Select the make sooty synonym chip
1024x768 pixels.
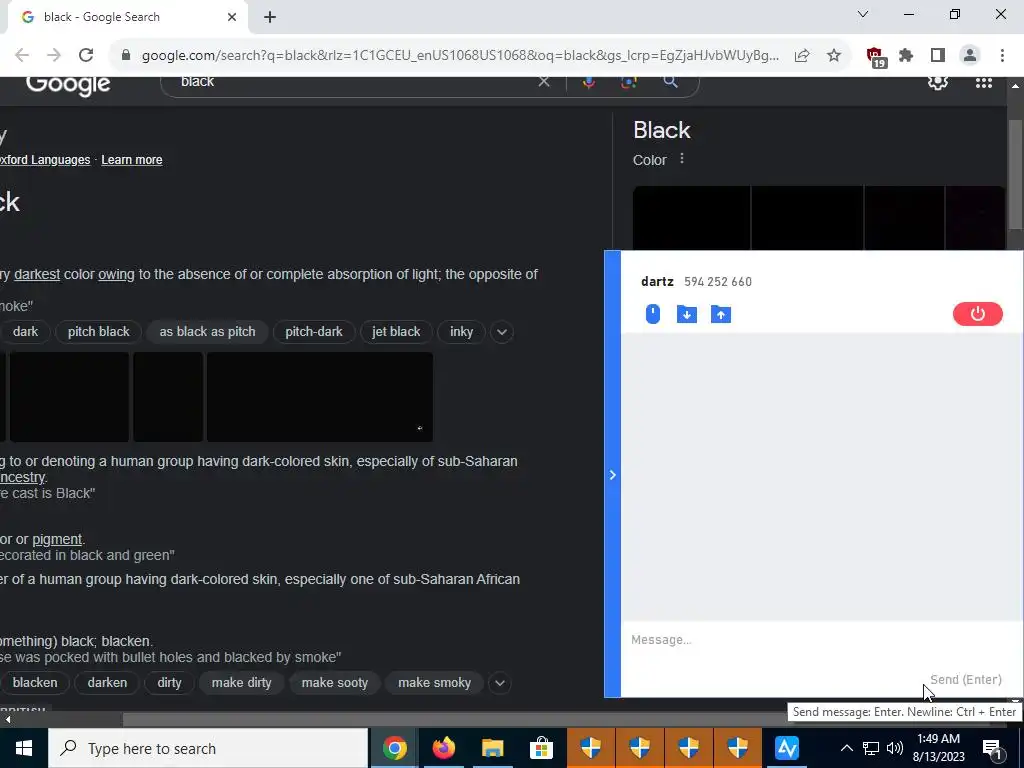334,682
